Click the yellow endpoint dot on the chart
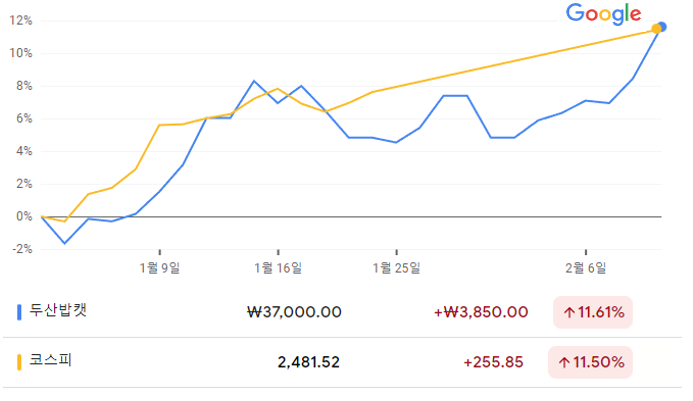693x401 pixels. [656, 28]
